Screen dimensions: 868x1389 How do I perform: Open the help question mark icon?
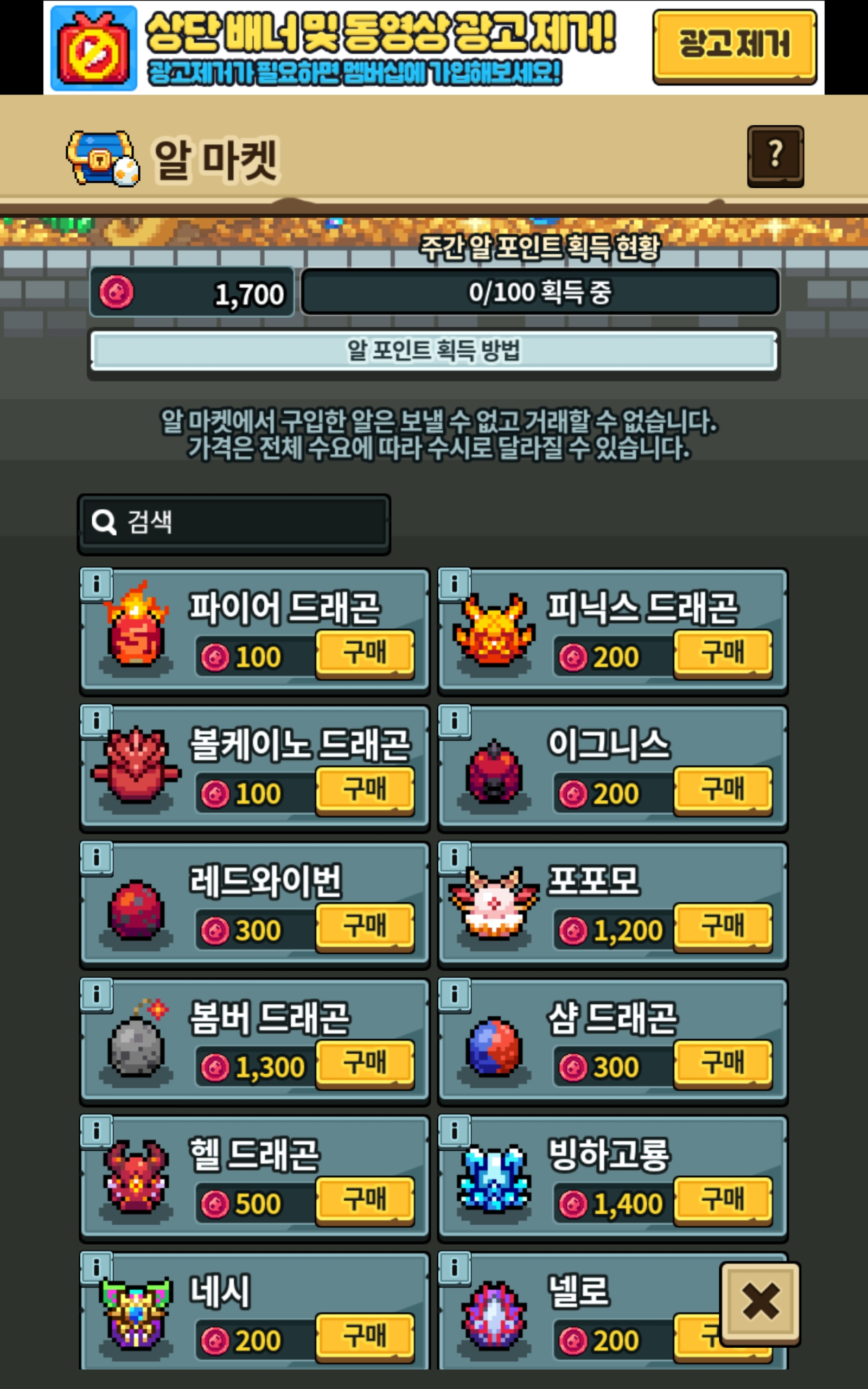(x=775, y=156)
